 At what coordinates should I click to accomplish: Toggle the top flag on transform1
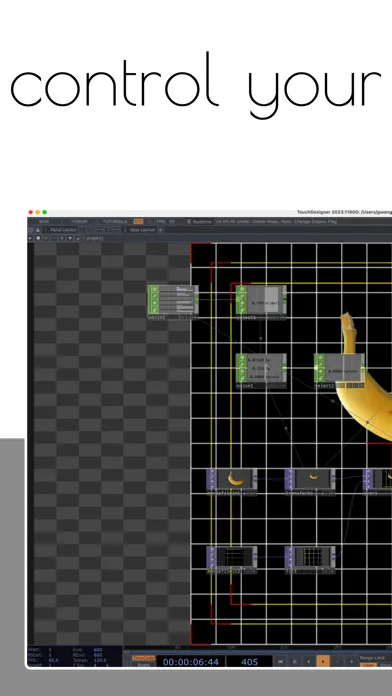point(290,471)
